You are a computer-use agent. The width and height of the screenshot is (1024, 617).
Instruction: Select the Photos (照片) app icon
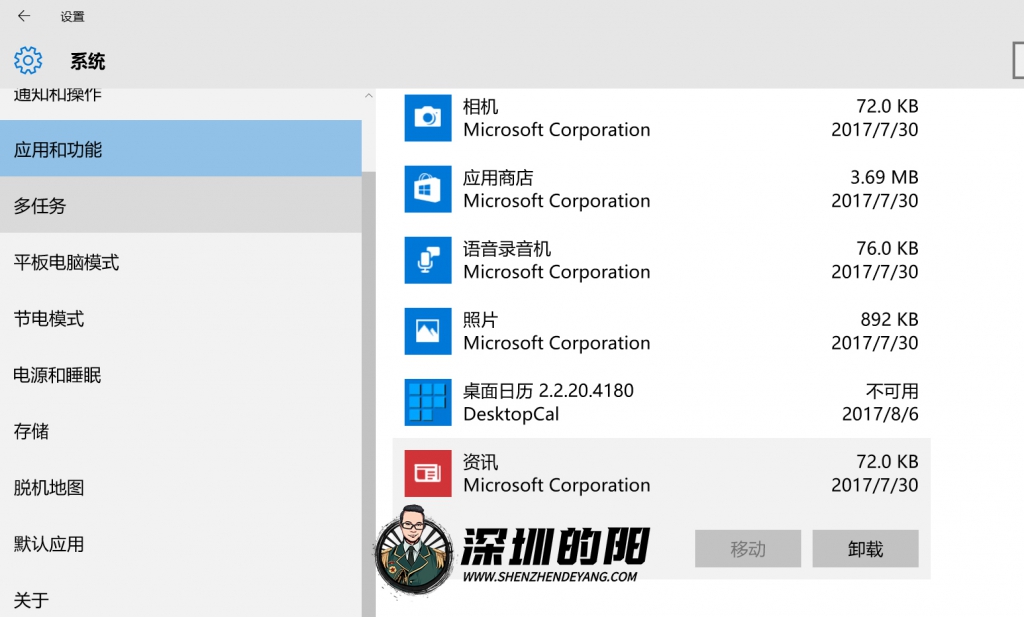[428, 332]
